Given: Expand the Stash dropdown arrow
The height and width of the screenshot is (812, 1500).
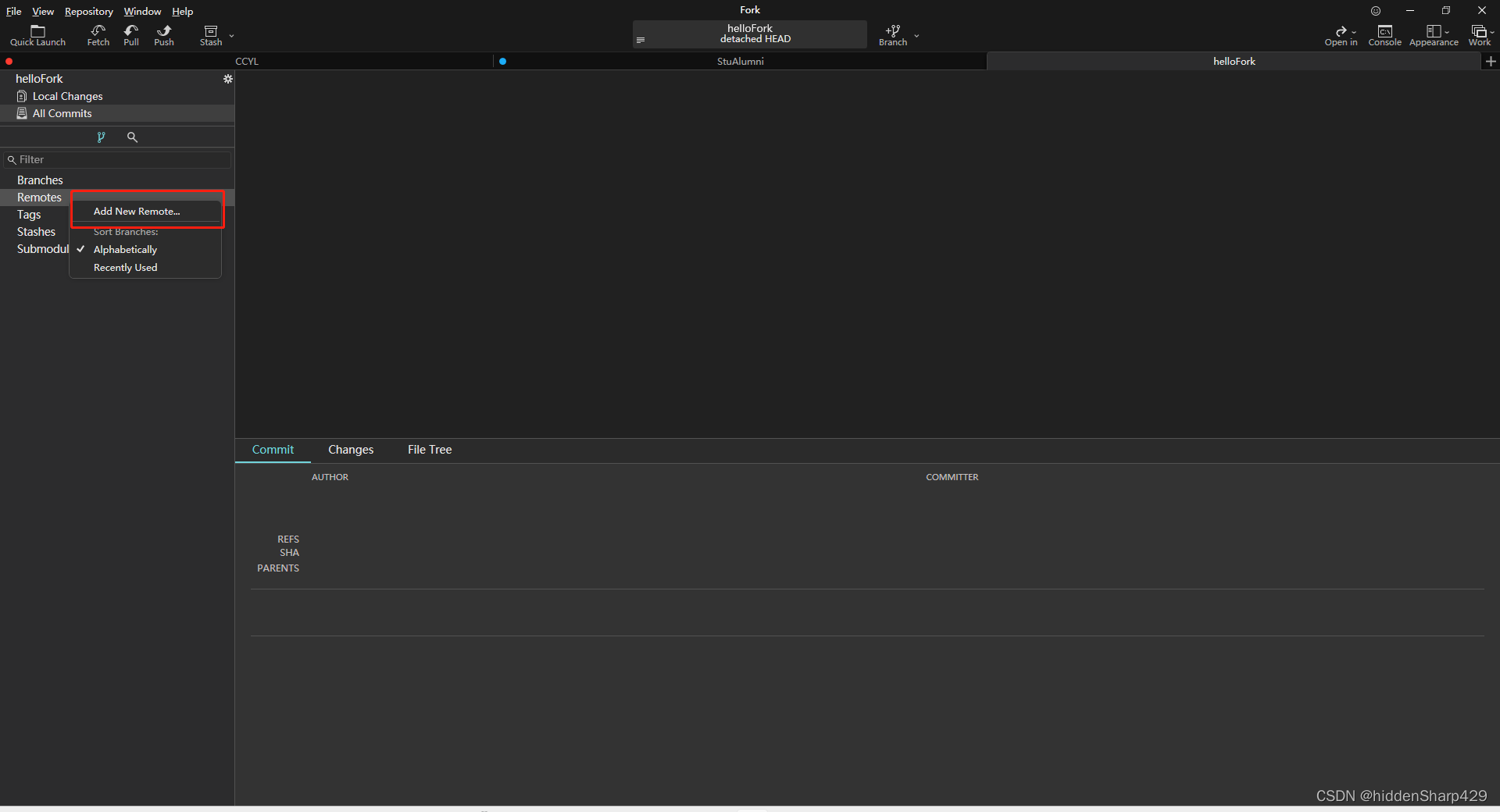Looking at the screenshot, I should pyautogui.click(x=231, y=36).
